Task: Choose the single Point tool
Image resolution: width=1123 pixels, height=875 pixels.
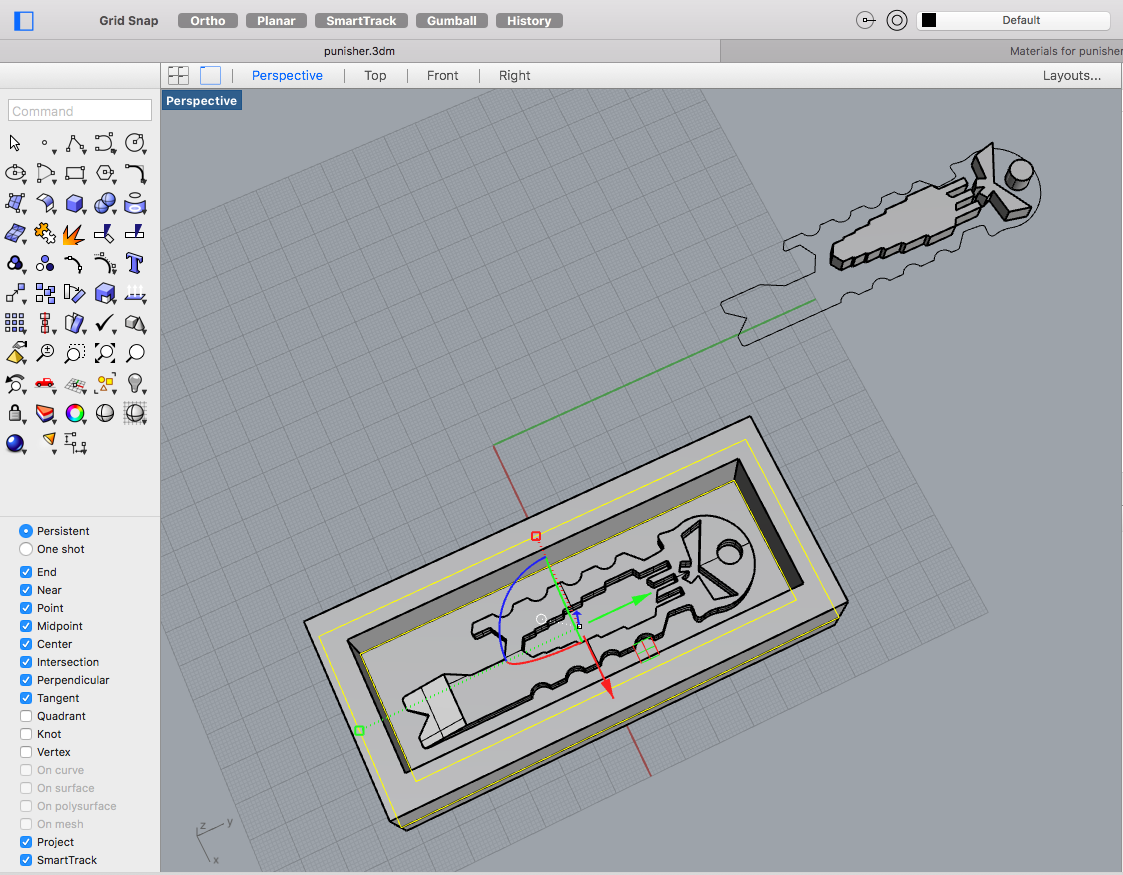Action: point(45,143)
